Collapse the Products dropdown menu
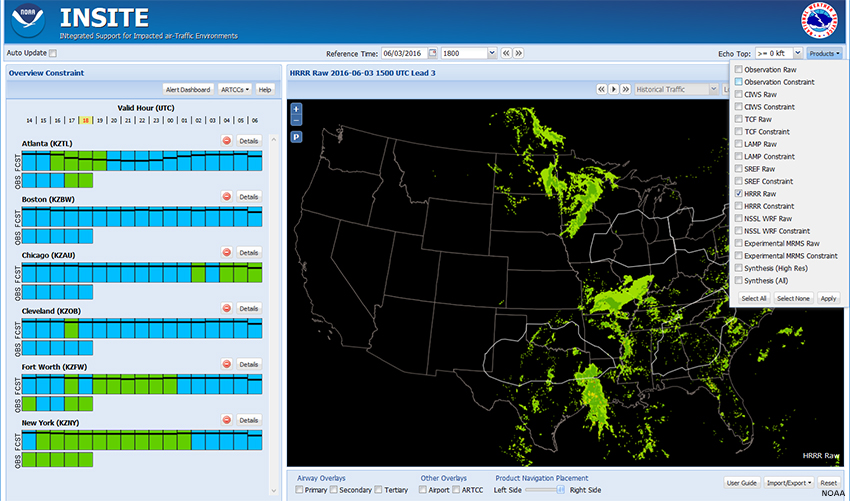Viewport: 850px width, 501px height. (825, 54)
